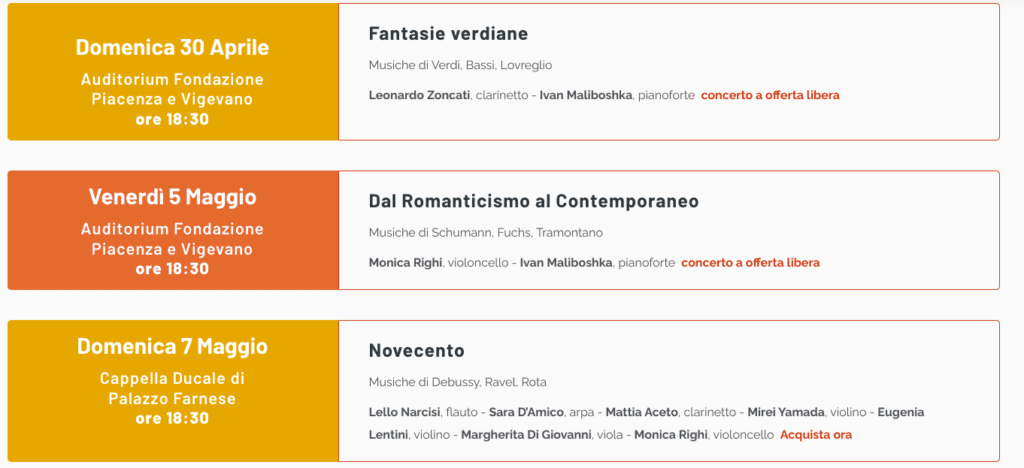The height and width of the screenshot is (468, 1024).
Task: Open the Fantasie verdiane concert title
Action: pos(448,34)
